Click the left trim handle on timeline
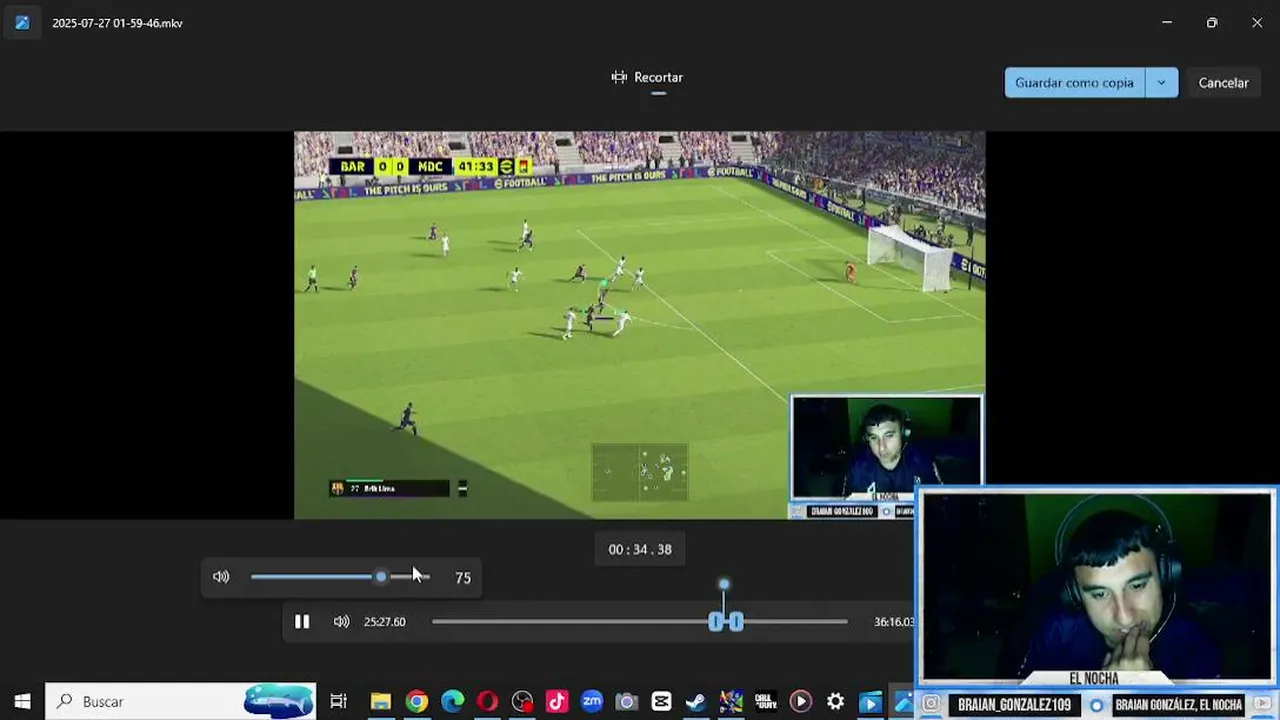Screen dimensions: 1280x720 pos(715,622)
